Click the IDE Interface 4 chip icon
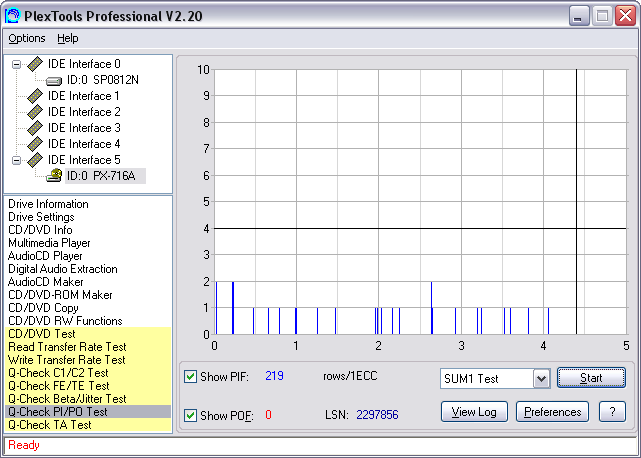641x458 pixels. (x=35, y=144)
